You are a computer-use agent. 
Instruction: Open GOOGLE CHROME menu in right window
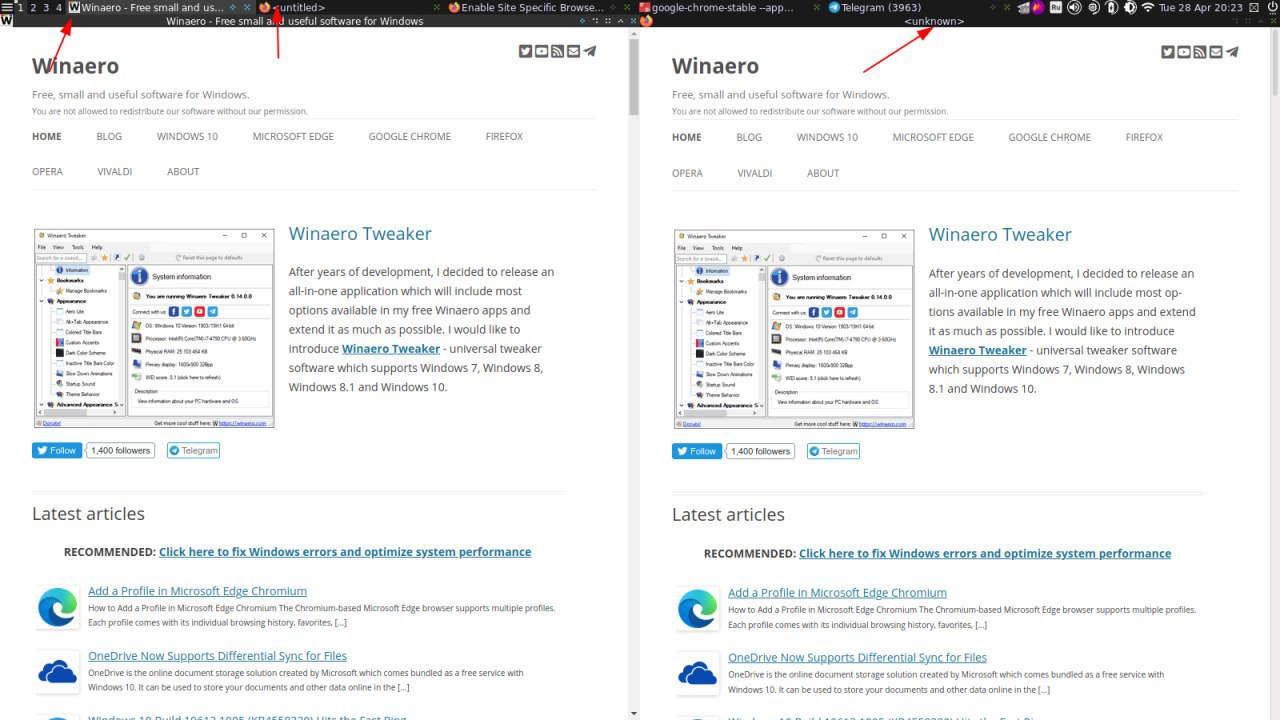1049,137
